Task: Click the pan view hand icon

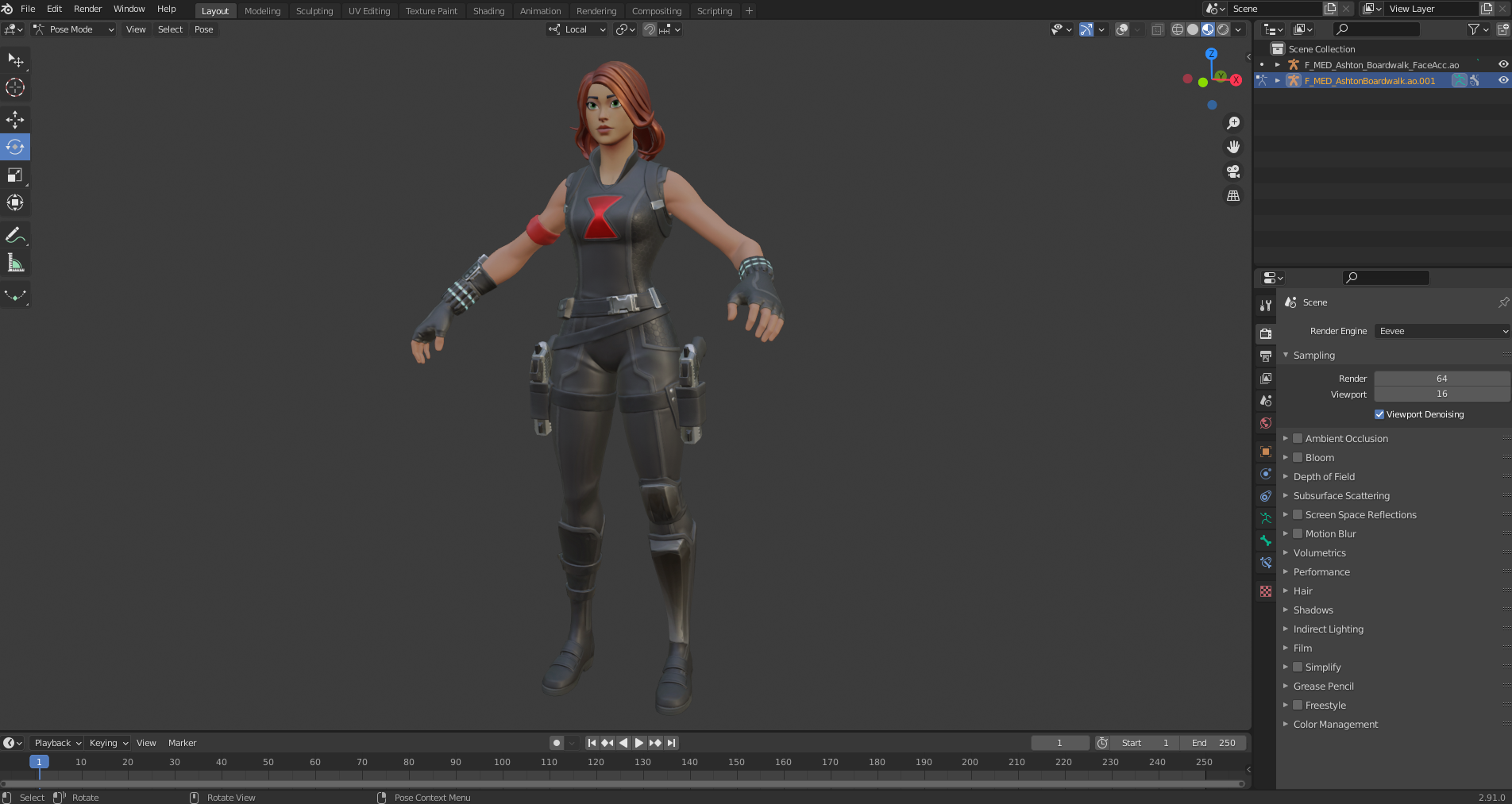Action: click(x=1233, y=147)
